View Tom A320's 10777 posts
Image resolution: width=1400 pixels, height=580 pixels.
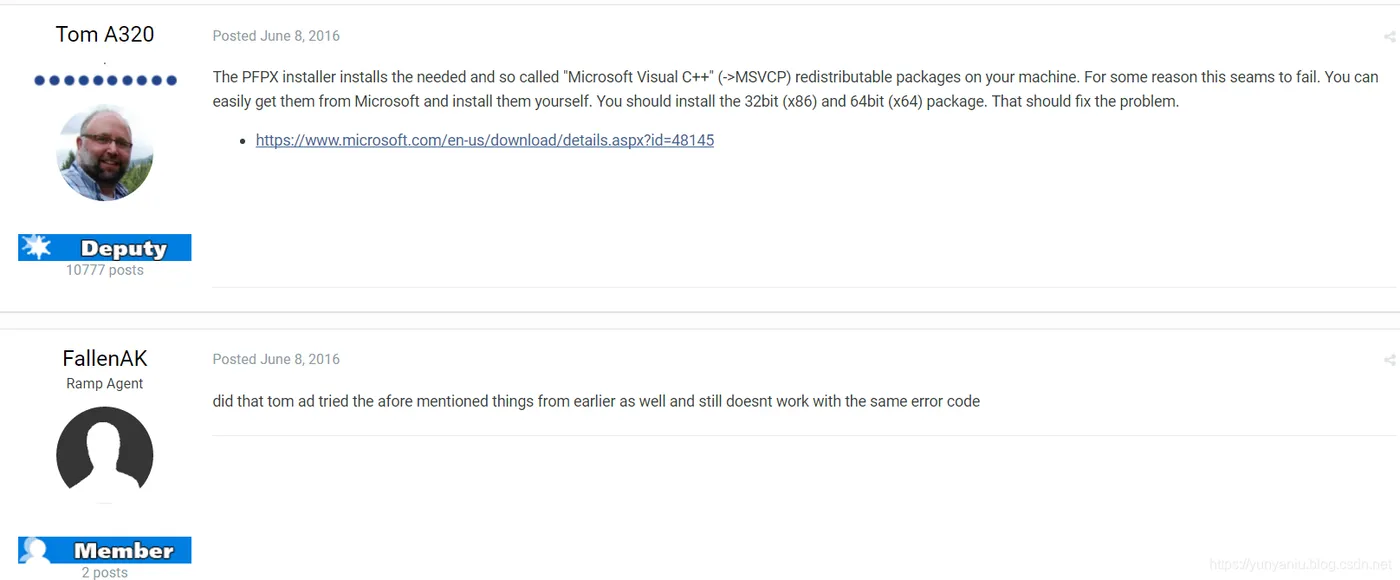pyautogui.click(x=105, y=270)
